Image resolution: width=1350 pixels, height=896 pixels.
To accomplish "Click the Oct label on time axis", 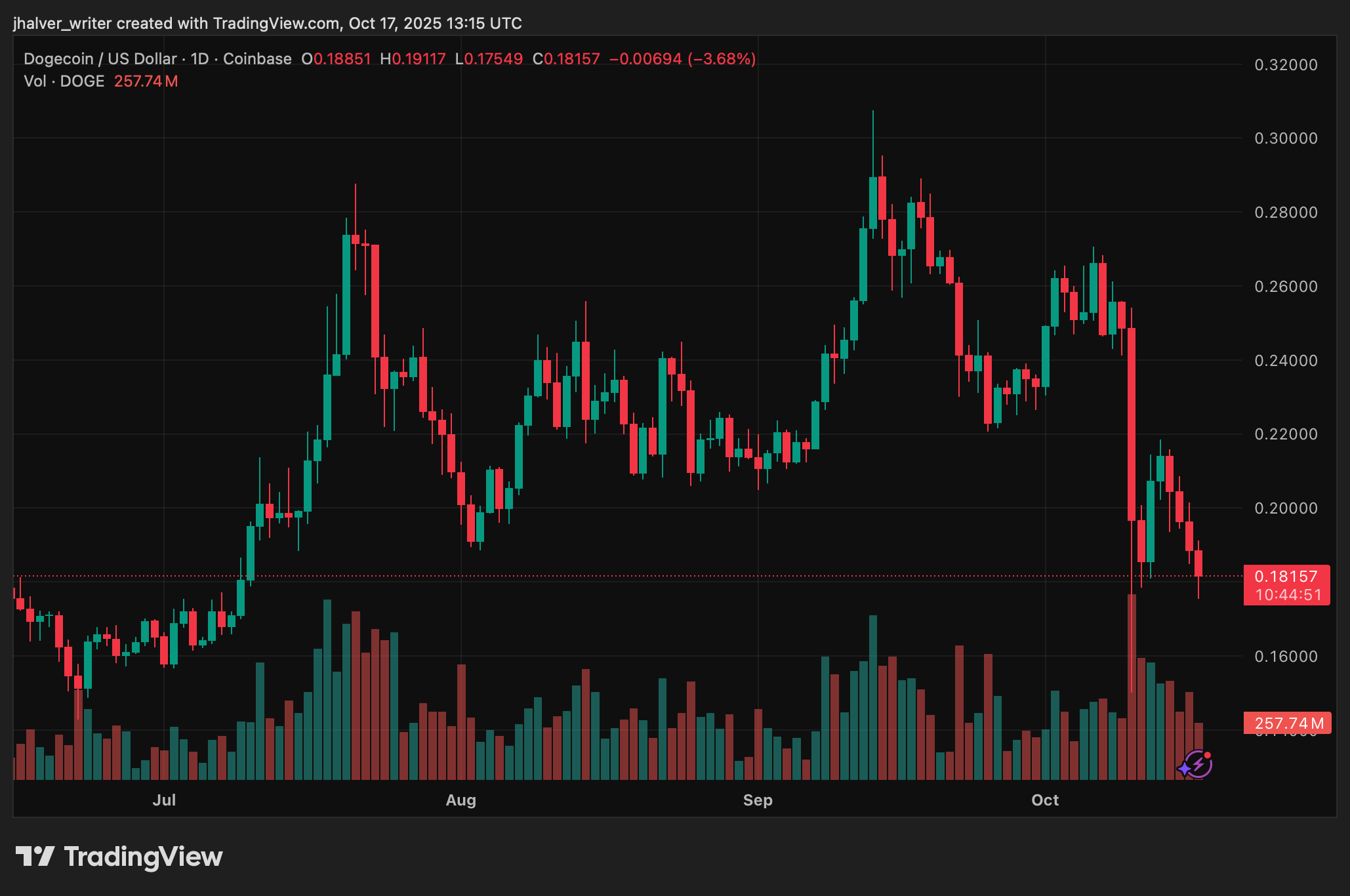I will (x=1045, y=800).
